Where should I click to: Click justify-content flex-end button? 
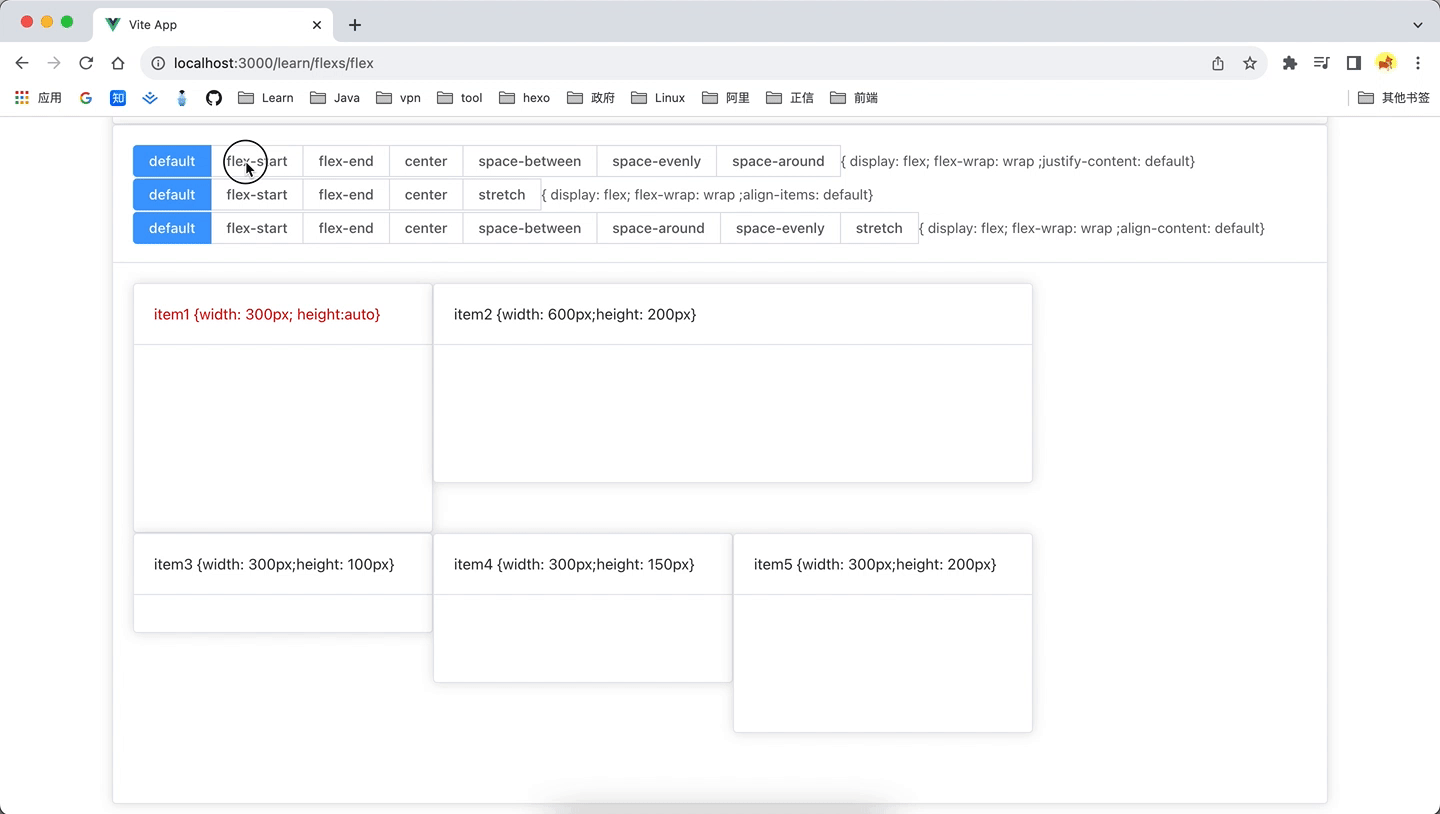tap(346, 161)
